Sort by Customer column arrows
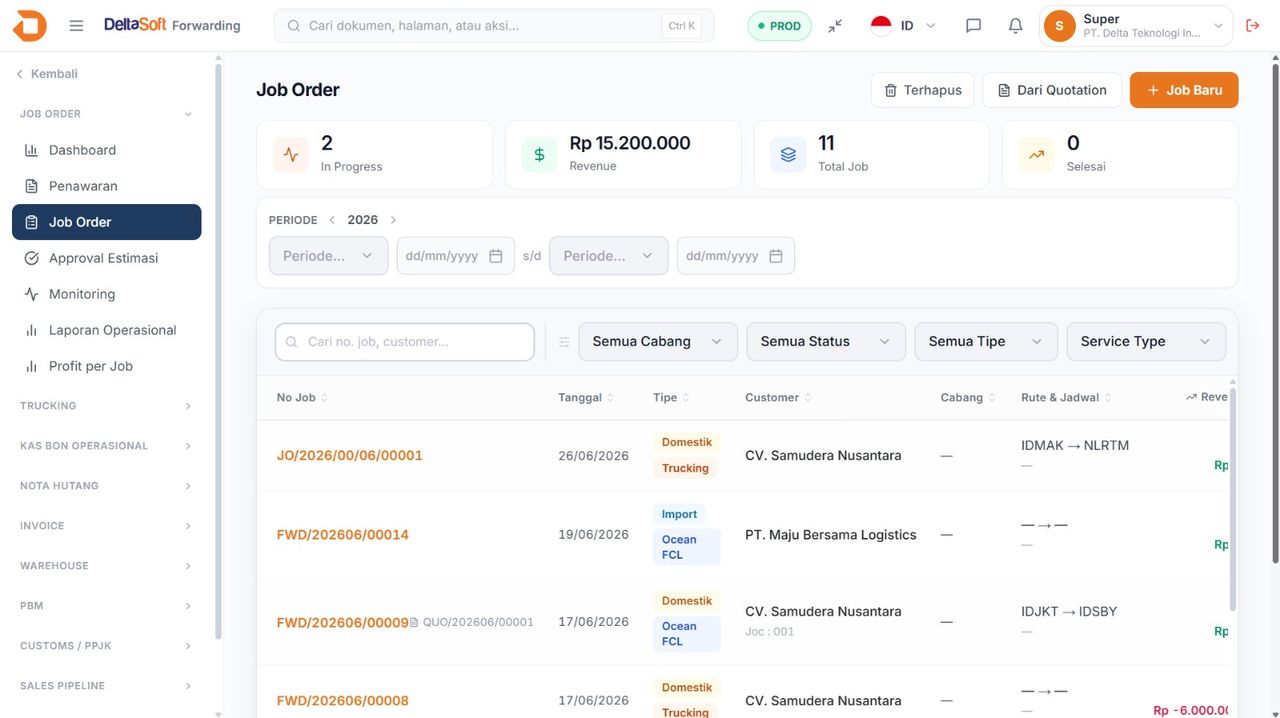Screen dimensions: 1280x718 pos(807,398)
